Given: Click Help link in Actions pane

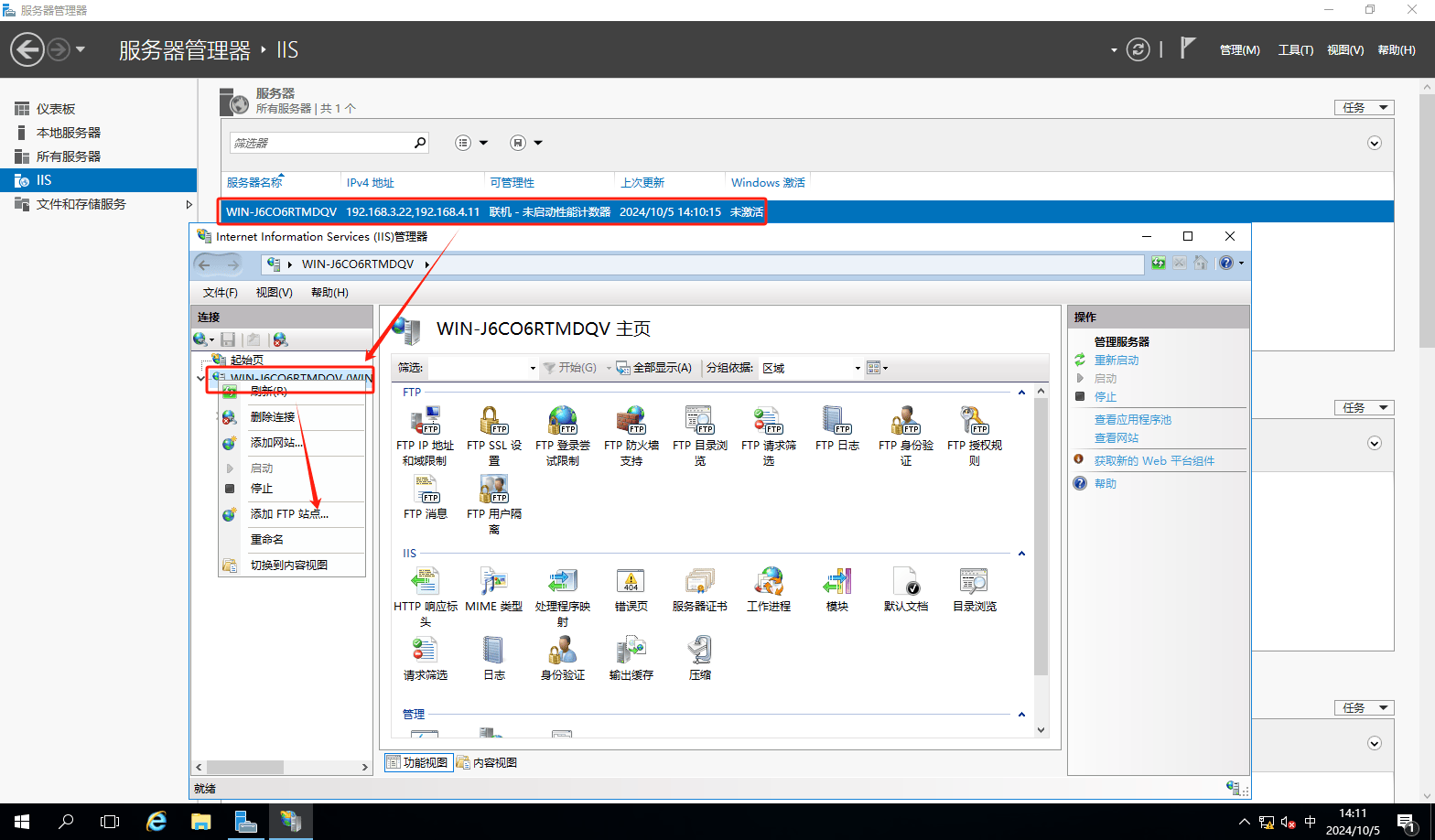Looking at the screenshot, I should 1106,484.
